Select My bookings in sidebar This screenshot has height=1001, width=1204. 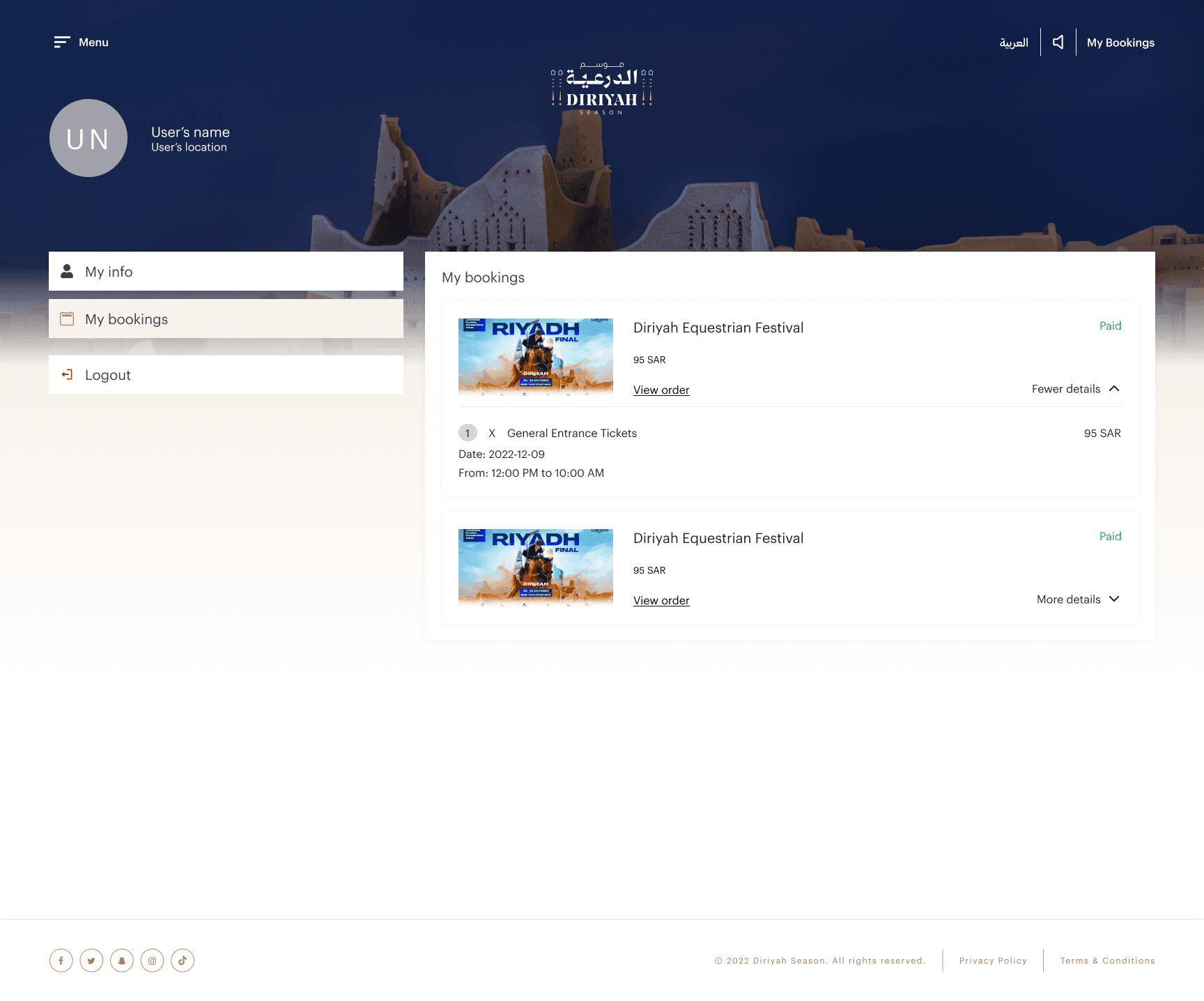click(x=226, y=319)
